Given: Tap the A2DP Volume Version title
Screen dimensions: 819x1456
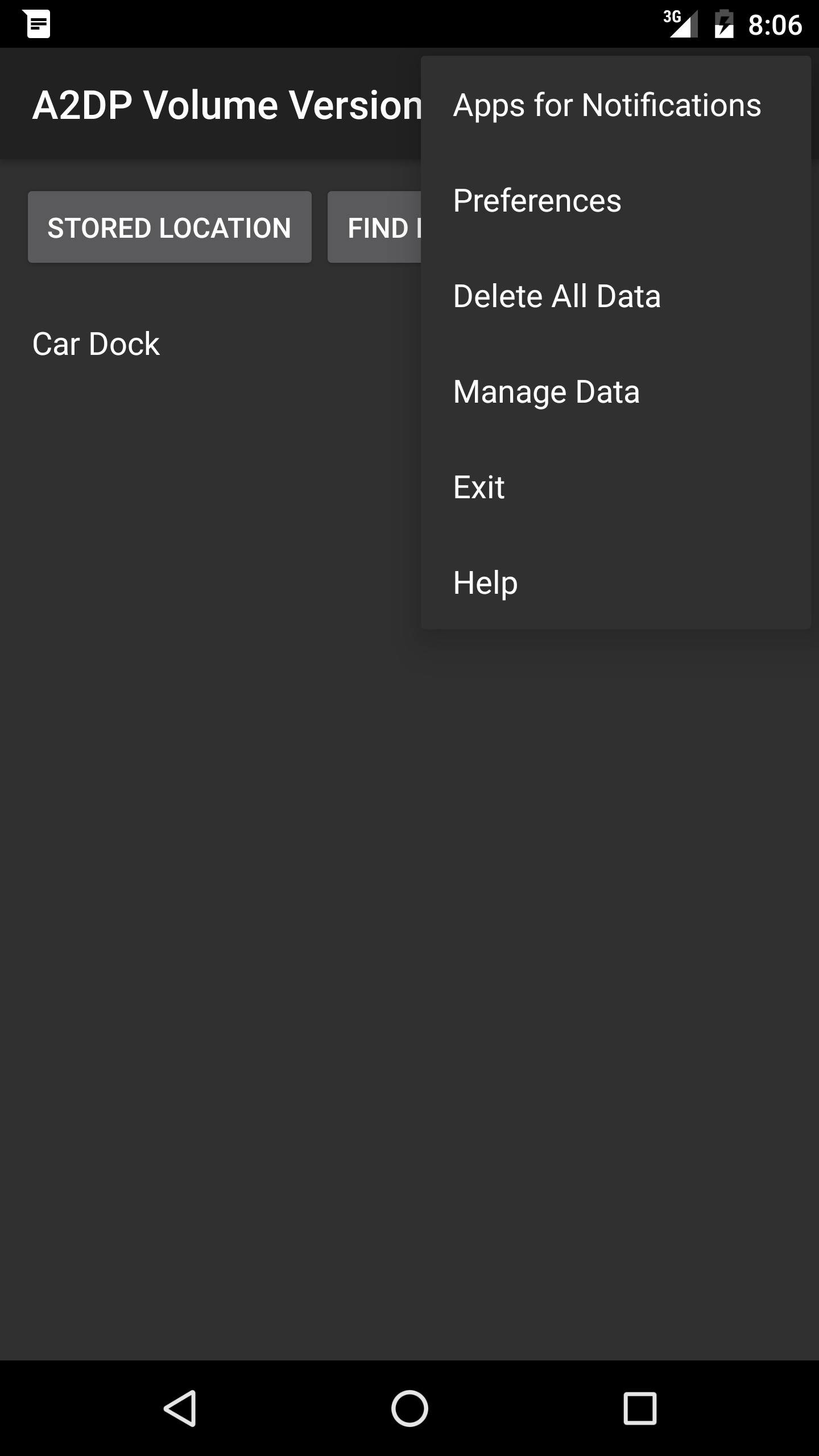Looking at the screenshot, I should point(226,106).
